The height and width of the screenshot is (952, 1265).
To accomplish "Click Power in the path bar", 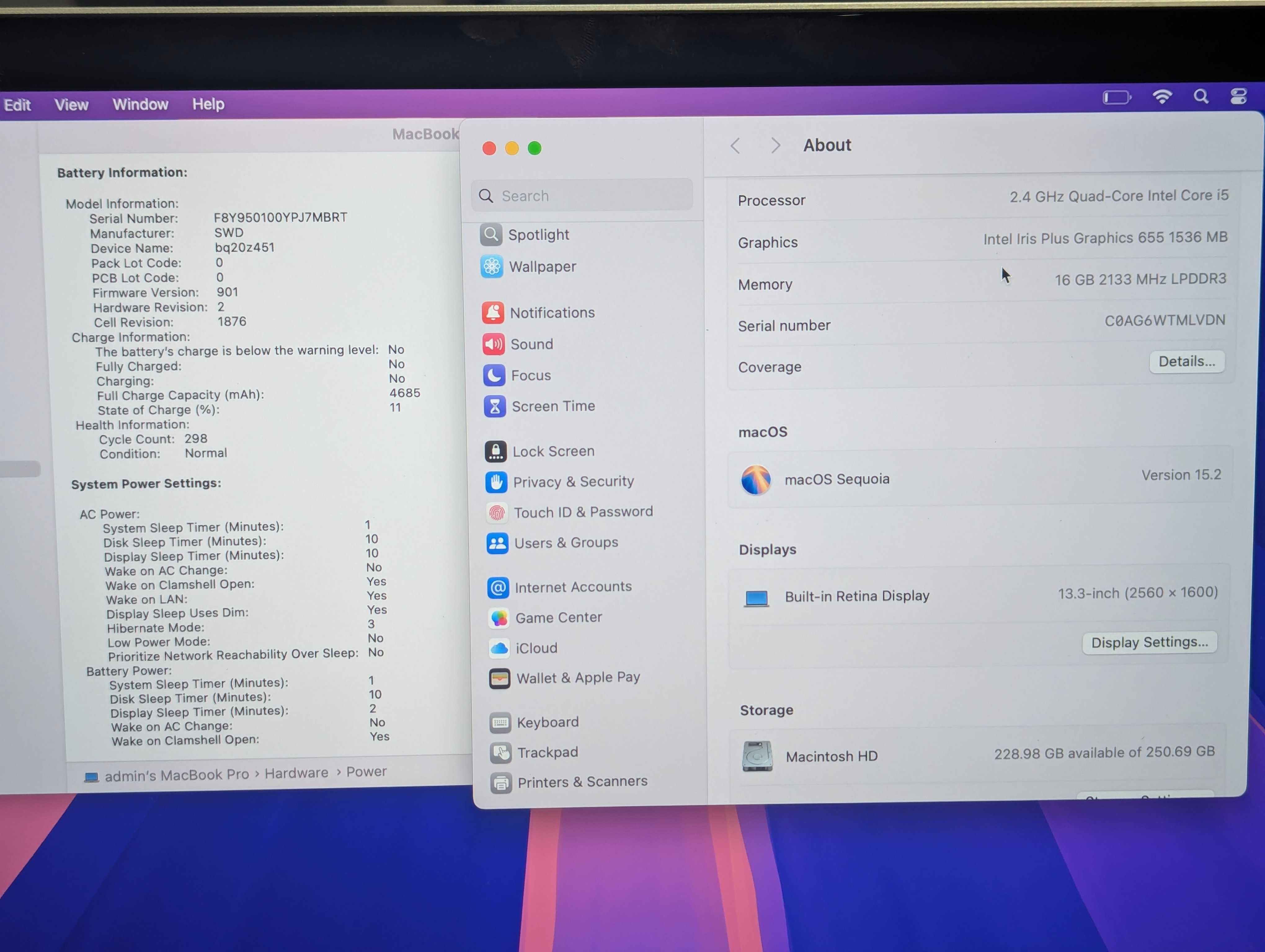I will click(x=366, y=771).
